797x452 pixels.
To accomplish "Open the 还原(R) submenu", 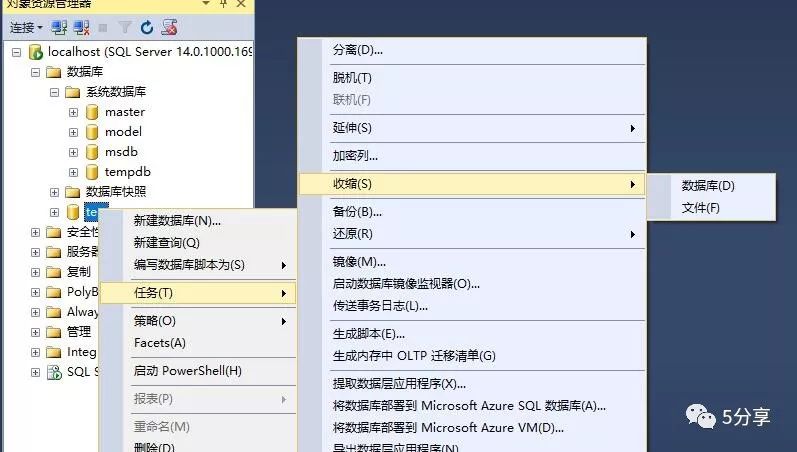I will pyautogui.click(x=472, y=234).
